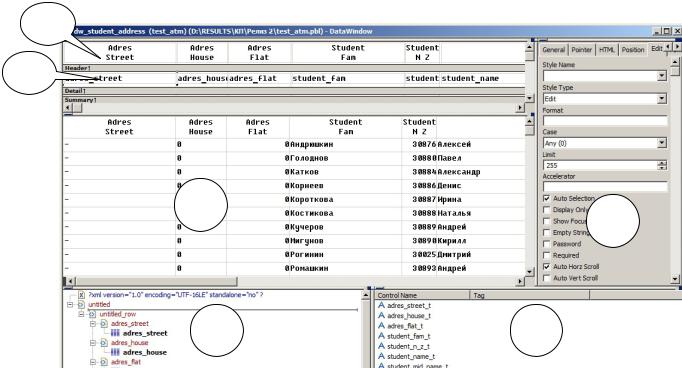Select the student_n_z_t control name row
Screen dimensions: 682x368
(x=408, y=346)
